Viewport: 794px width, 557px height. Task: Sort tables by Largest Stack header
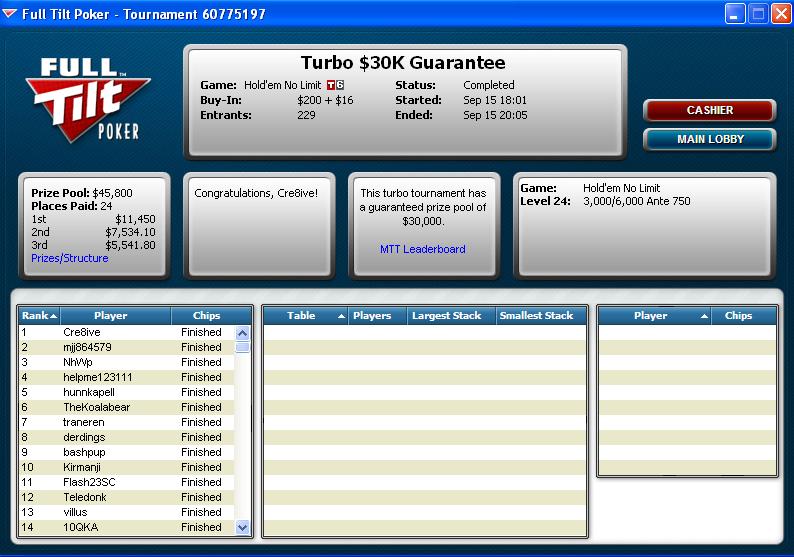click(452, 315)
